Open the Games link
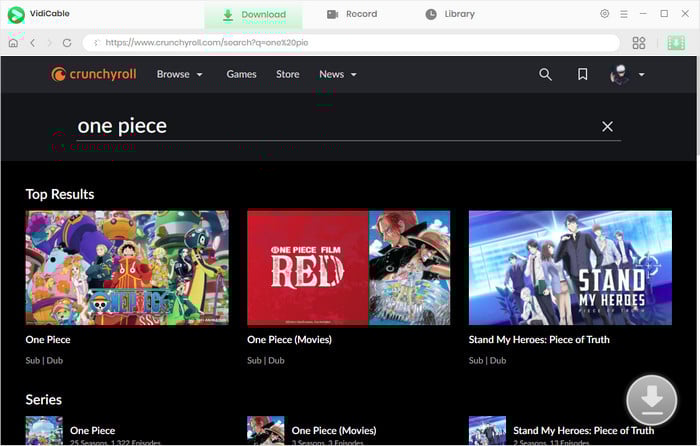The width and height of the screenshot is (700, 446). (241, 75)
